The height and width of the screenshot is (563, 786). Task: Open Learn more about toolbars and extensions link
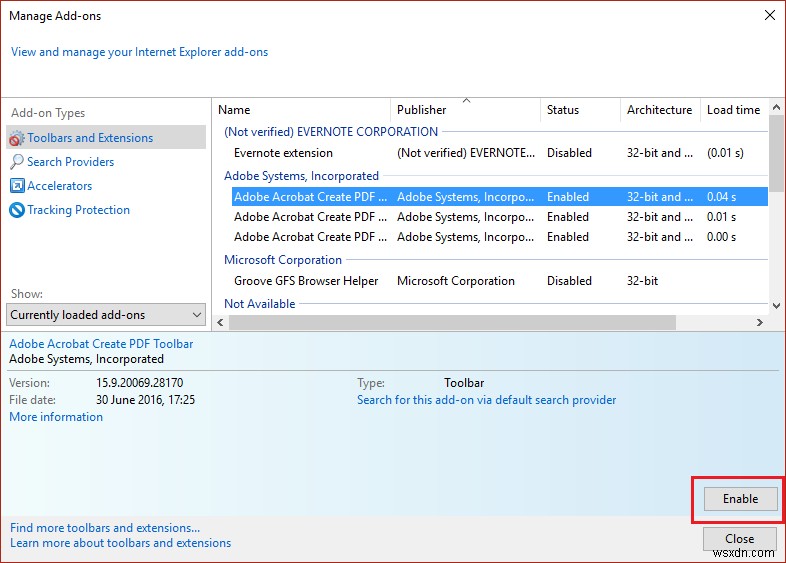pos(120,543)
